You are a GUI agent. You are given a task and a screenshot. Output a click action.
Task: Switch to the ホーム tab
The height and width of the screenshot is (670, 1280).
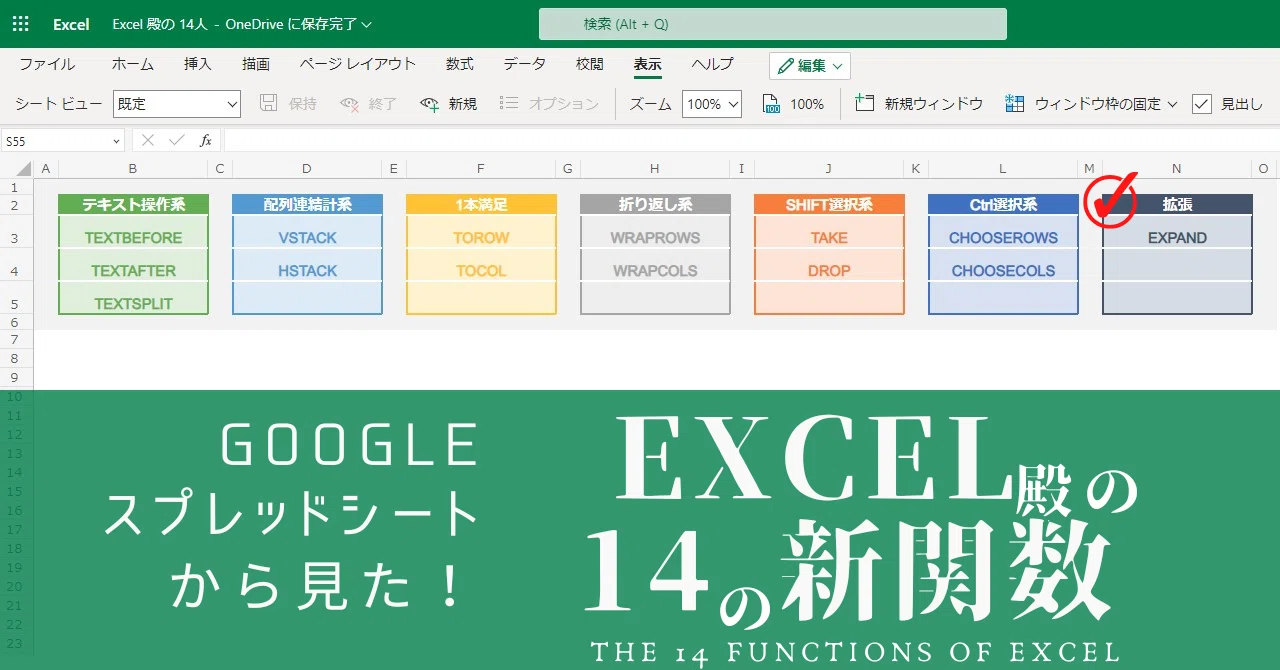[133, 64]
